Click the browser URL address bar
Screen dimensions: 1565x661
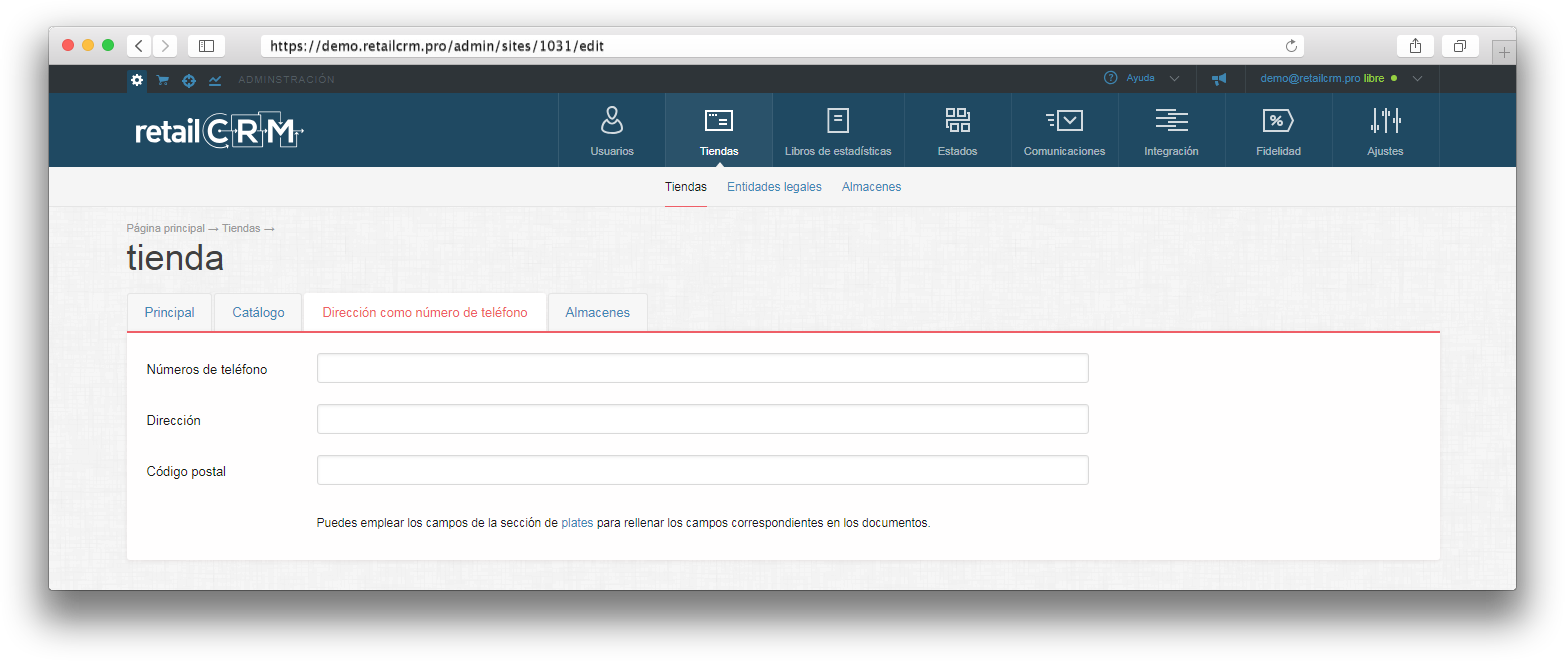click(x=782, y=46)
